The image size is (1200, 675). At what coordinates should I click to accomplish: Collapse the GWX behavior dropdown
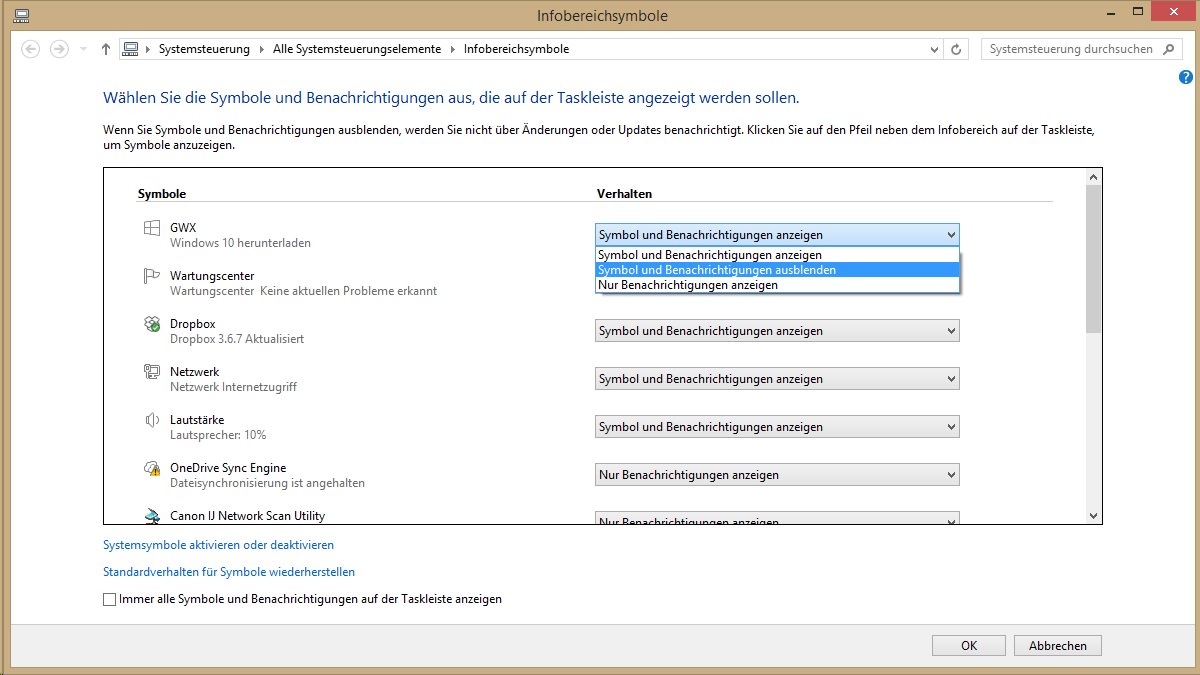[x=777, y=235]
